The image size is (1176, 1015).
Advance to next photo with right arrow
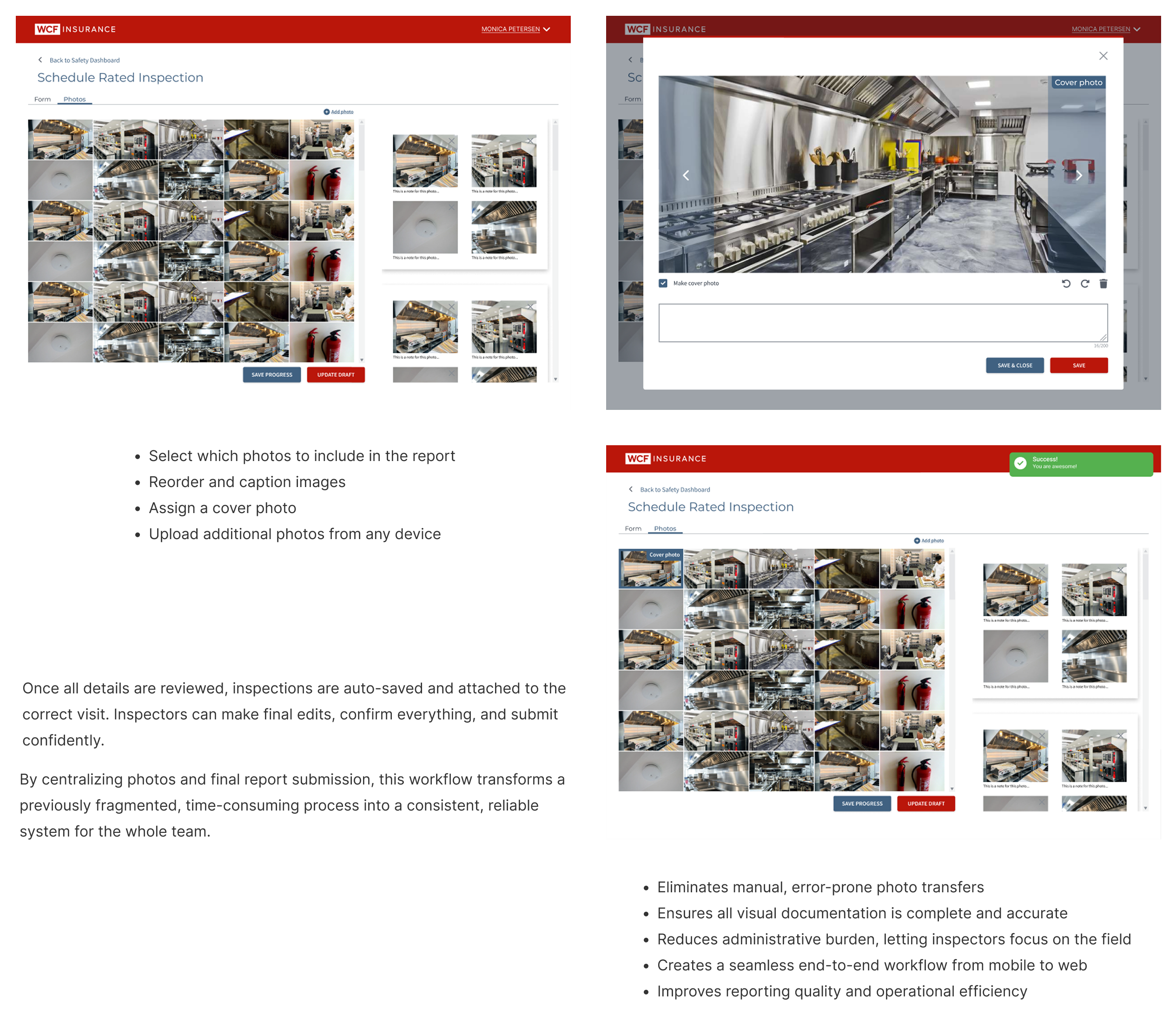[x=1079, y=175]
